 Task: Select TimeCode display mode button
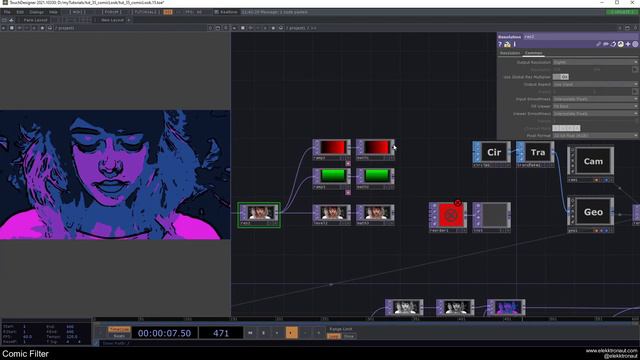pos(119,329)
